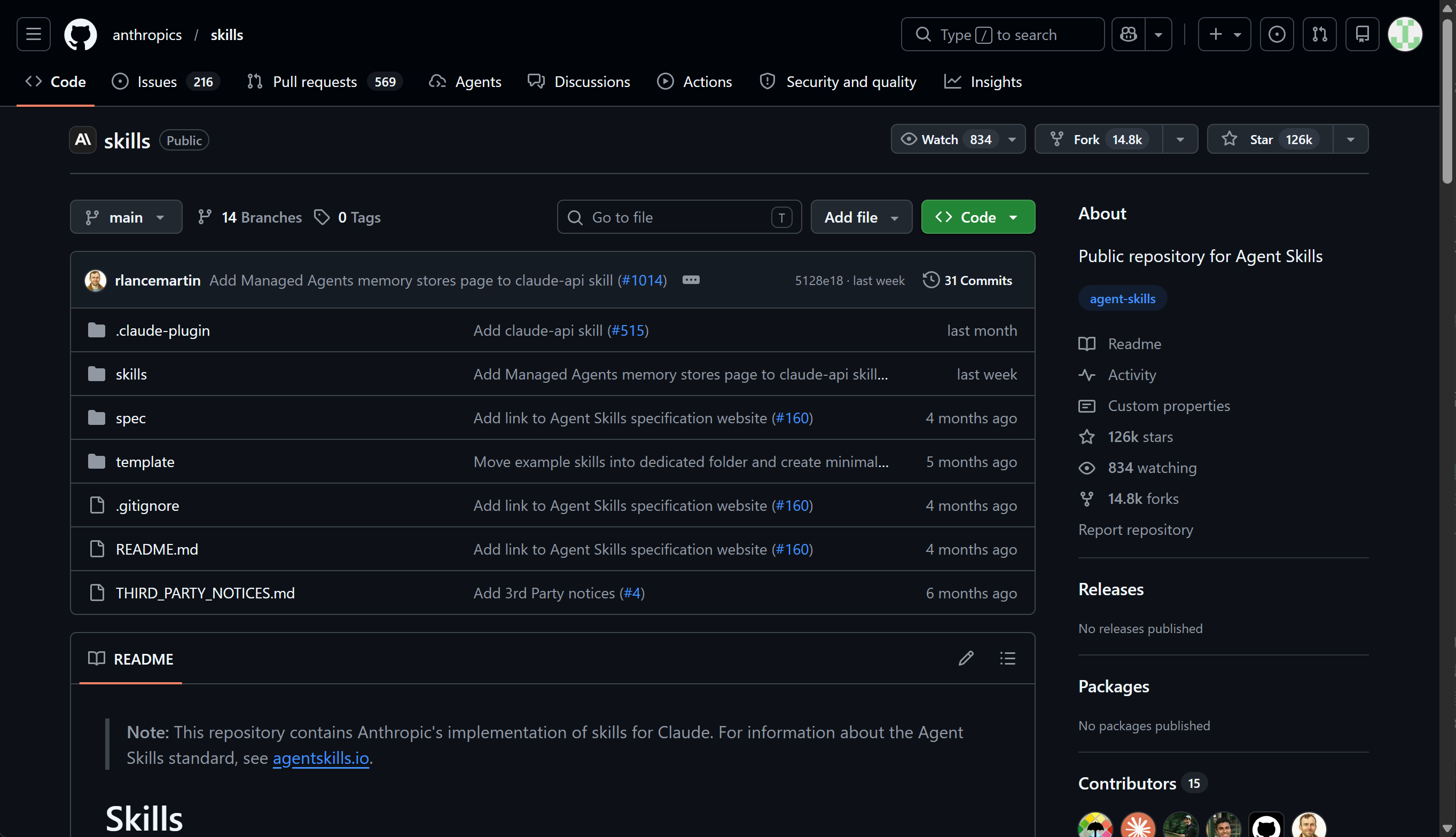This screenshot has height=837, width=1456.
Task: Open the Actions tab
Action: click(695, 82)
